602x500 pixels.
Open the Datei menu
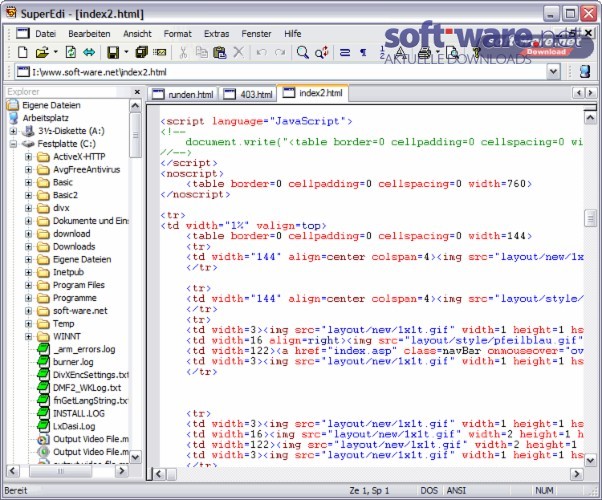pyautogui.click(x=46, y=34)
